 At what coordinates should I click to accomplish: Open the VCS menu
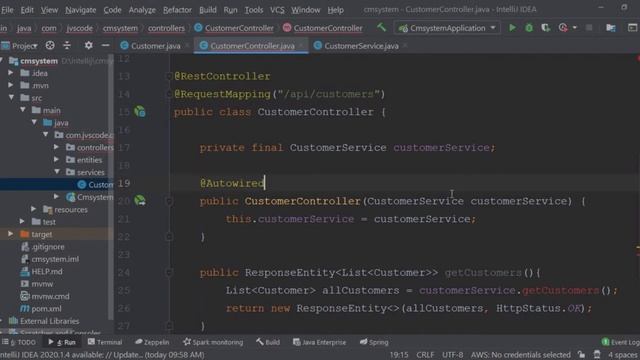(277, 9)
